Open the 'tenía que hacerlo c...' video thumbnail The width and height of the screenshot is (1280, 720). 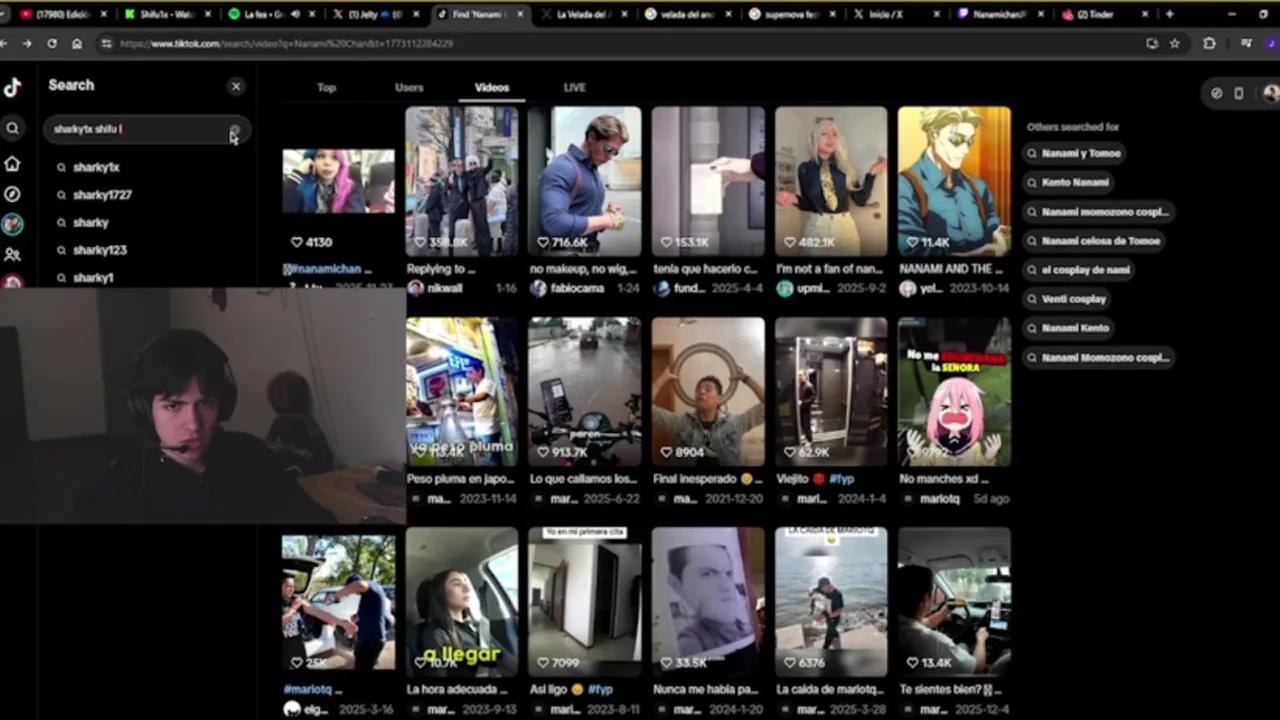pos(708,181)
